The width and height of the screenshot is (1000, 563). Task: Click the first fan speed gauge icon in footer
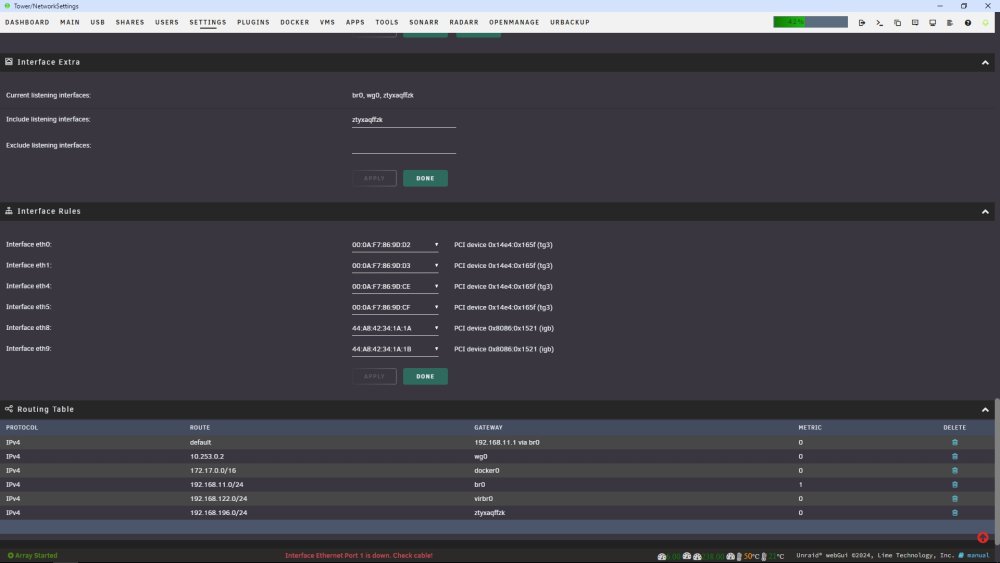point(662,556)
